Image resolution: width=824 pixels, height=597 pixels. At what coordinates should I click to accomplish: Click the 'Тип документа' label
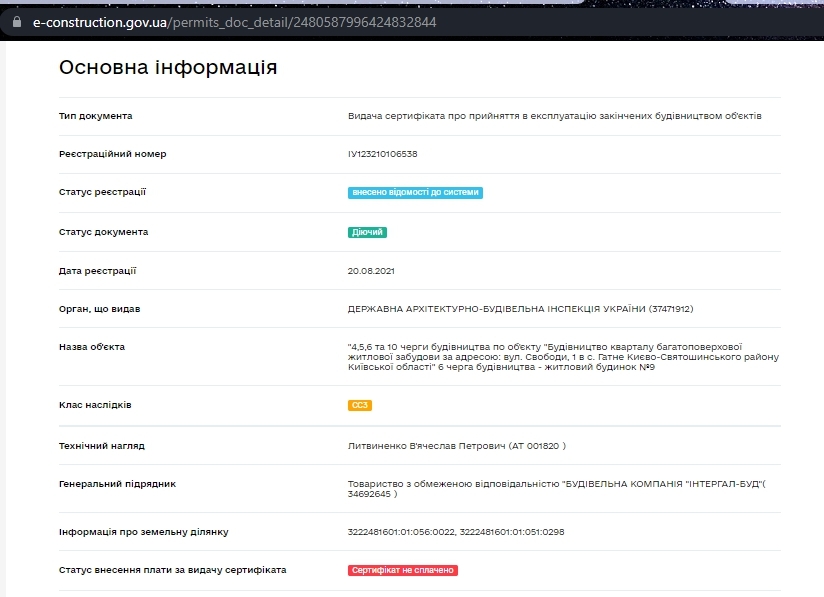(x=96, y=116)
